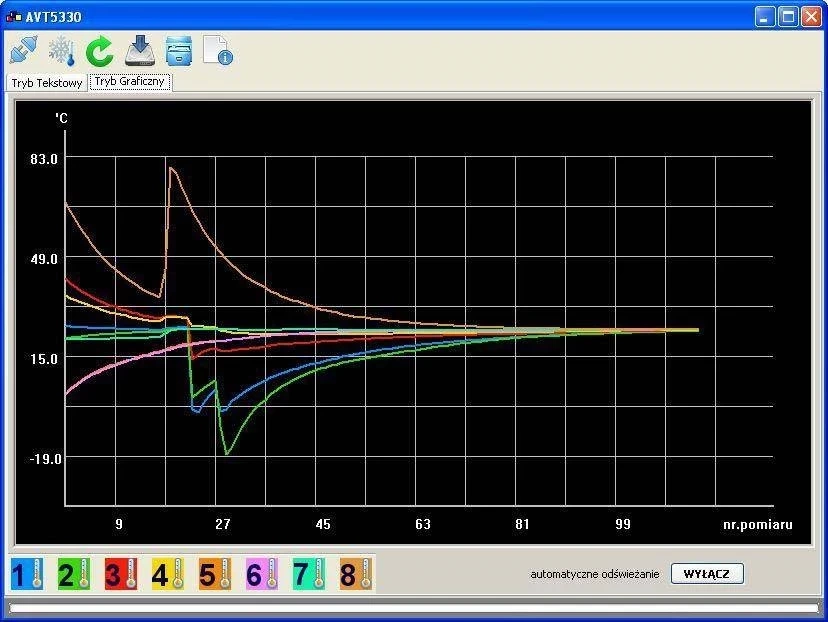
Task: Click the green refresh arrow icon
Action: [x=100, y=50]
